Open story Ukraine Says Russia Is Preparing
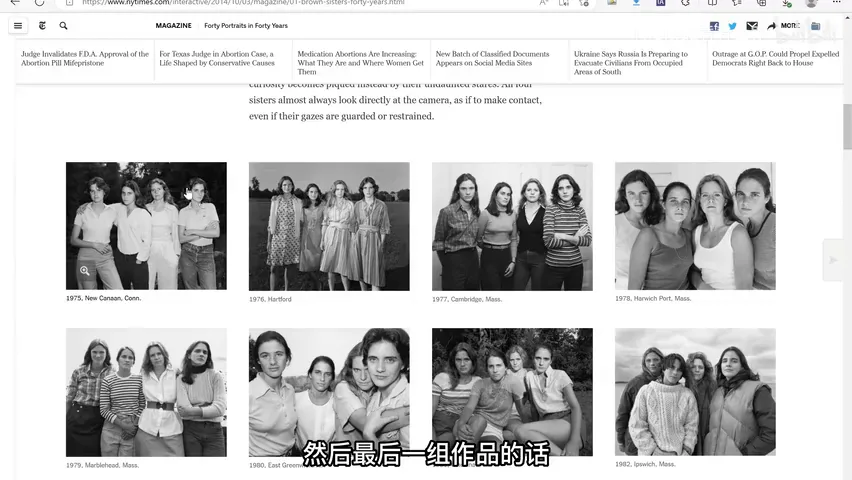The image size is (852, 480). coord(631,63)
